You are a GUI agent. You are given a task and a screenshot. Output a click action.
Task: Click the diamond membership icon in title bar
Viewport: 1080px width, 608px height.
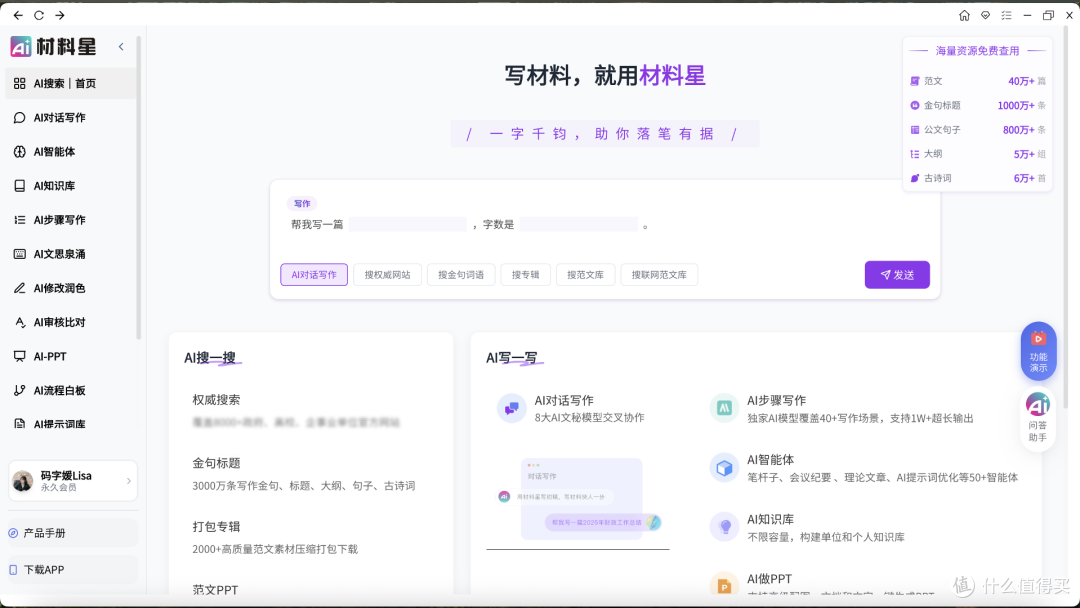986,15
